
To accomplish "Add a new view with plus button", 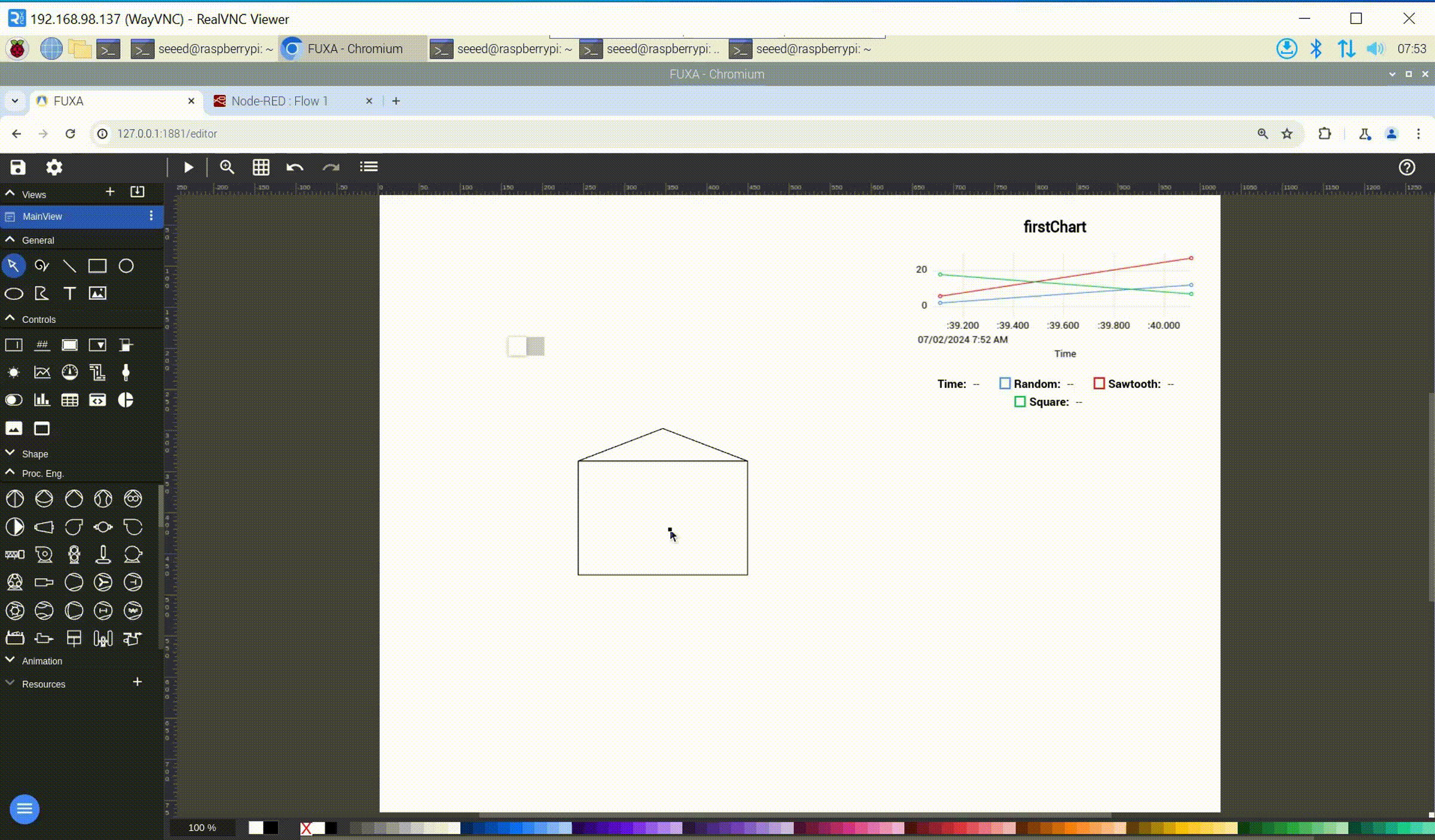I will tap(110, 192).
